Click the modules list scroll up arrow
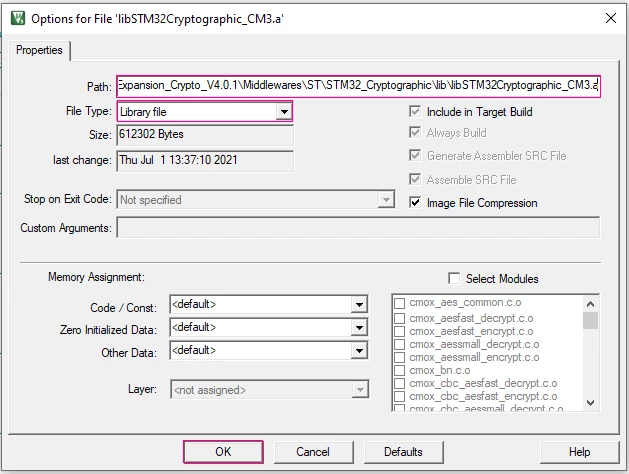The image size is (629, 474). coord(590,304)
